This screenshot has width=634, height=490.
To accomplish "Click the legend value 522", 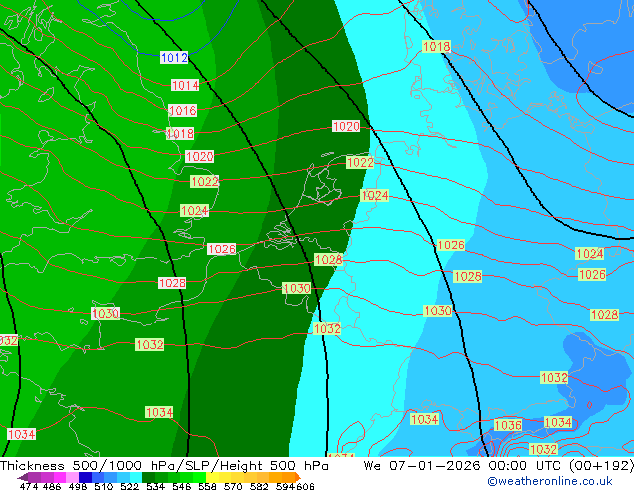I will pos(129,486).
